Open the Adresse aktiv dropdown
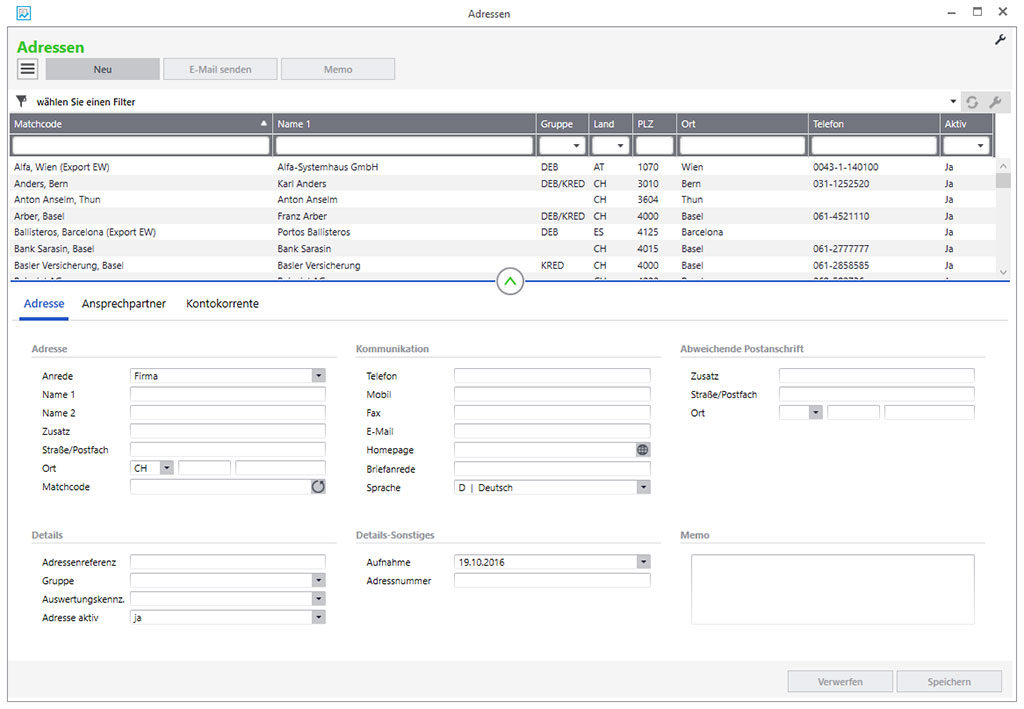 point(318,617)
